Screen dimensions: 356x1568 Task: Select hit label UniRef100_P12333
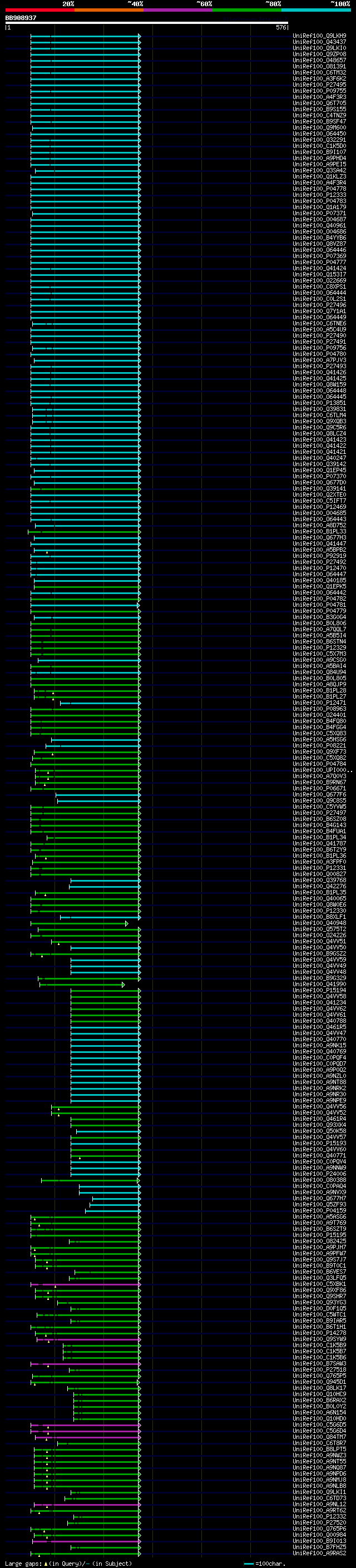pyautogui.click(x=319, y=195)
